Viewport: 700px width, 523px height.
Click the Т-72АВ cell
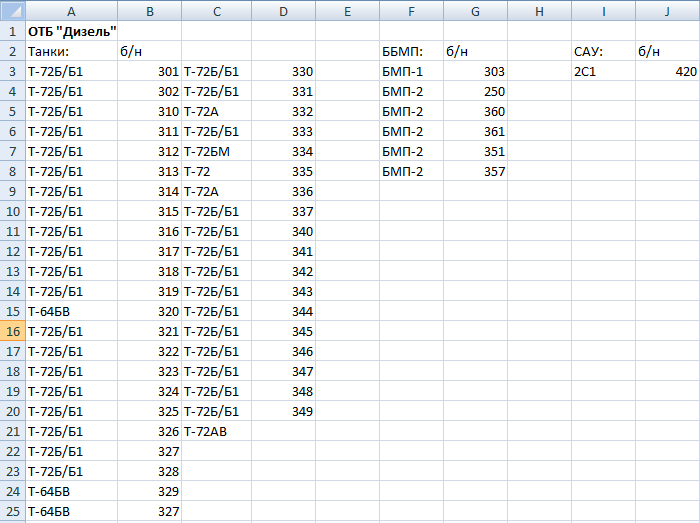[x=217, y=431]
